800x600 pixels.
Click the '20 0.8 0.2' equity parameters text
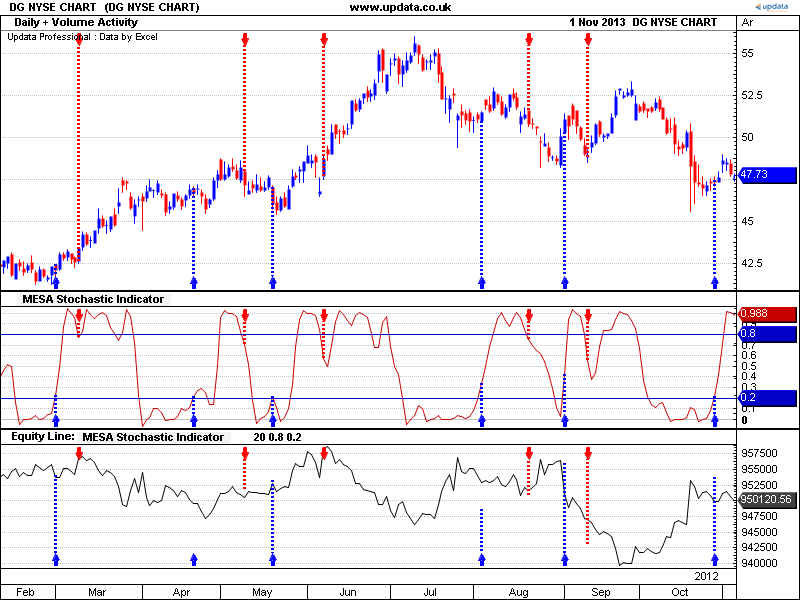pos(278,437)
